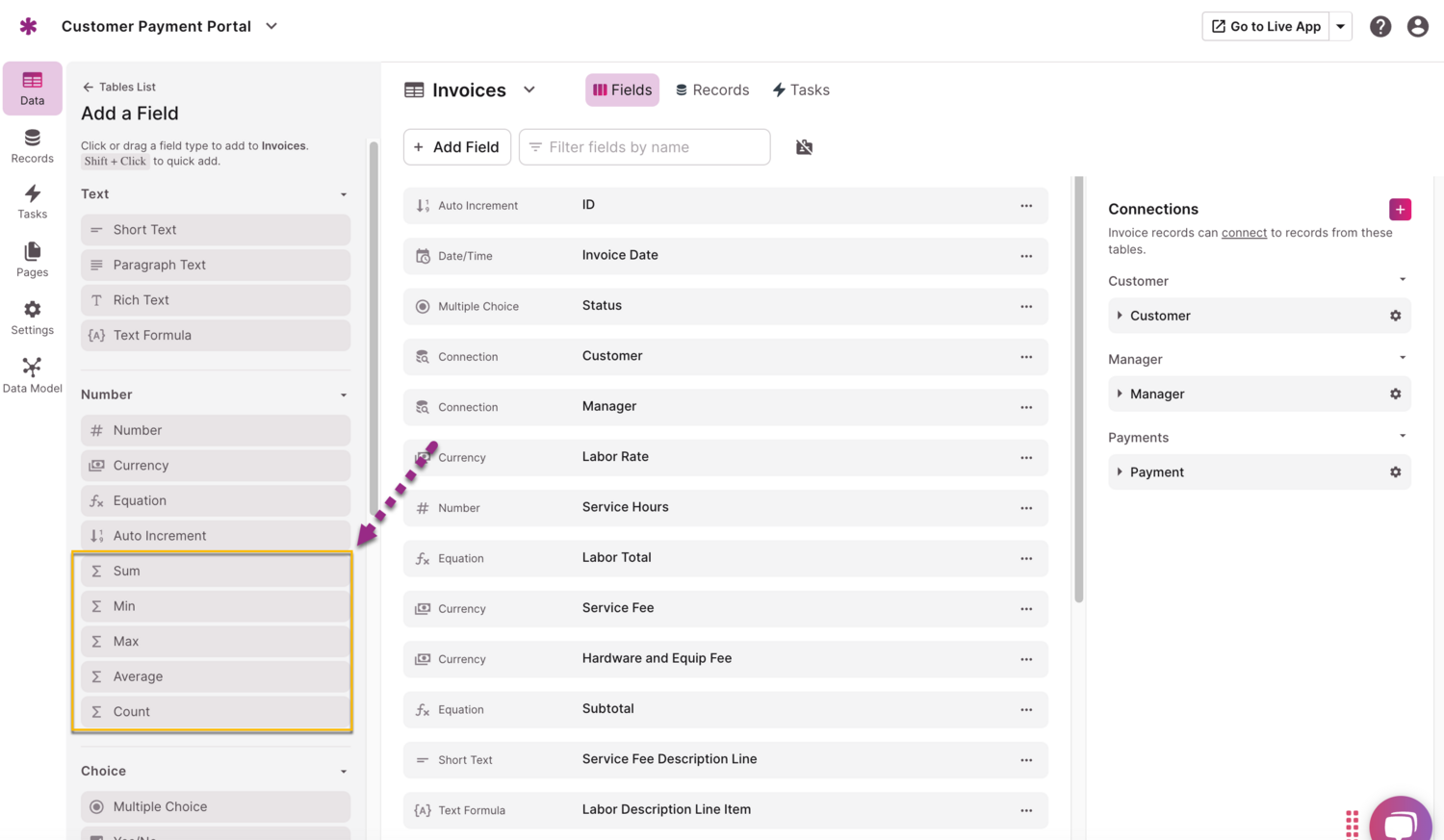Open options menu for Labor Total field
Image resolution: width=1444 pixels, height=840 pixels.
coord(1026,558)
